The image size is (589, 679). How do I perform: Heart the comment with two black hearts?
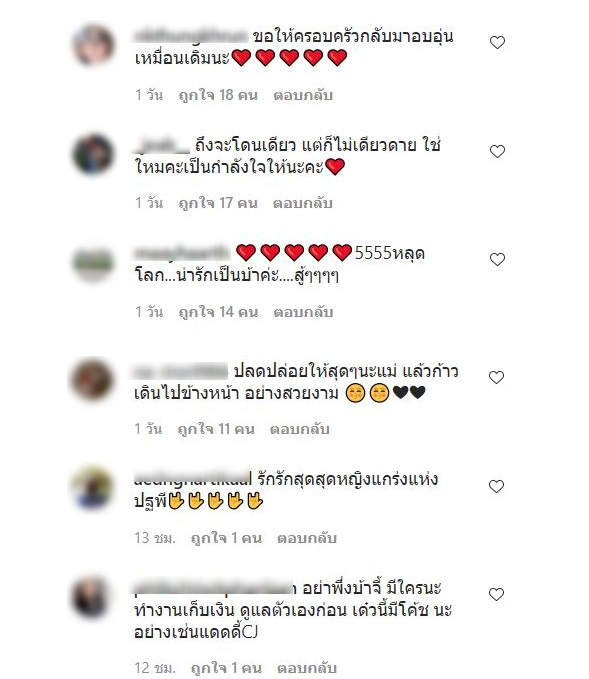tap(496, 378)
